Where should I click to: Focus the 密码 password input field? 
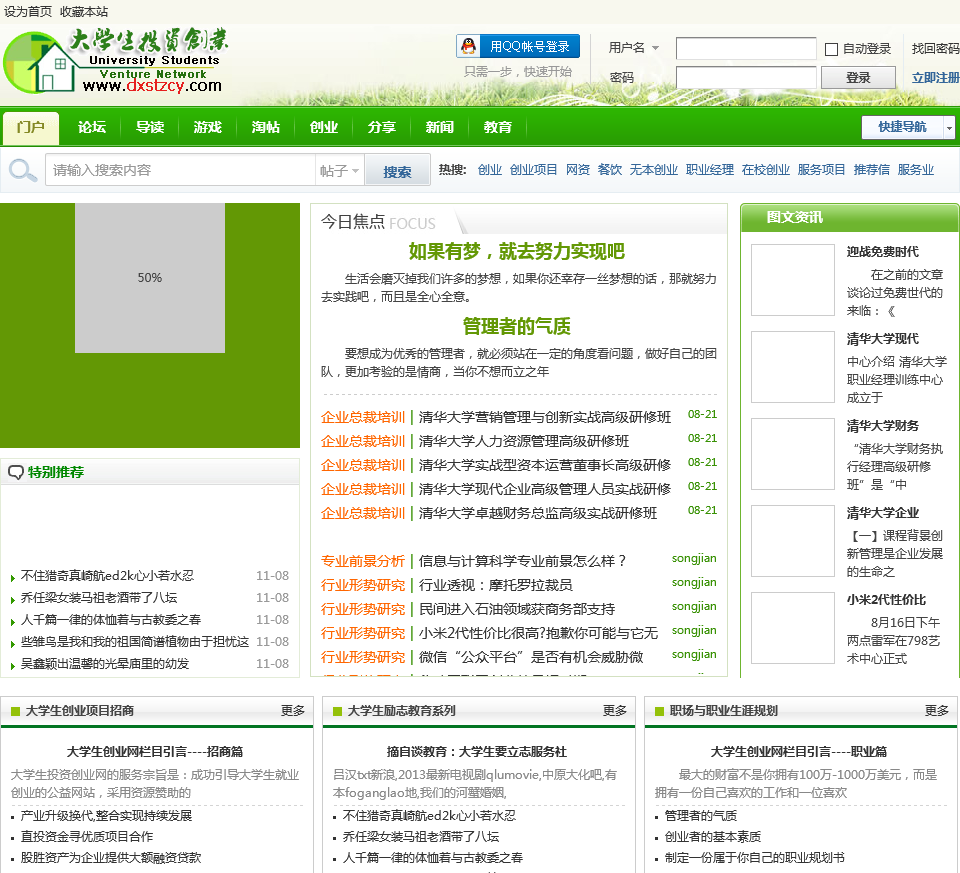[746, 78]
